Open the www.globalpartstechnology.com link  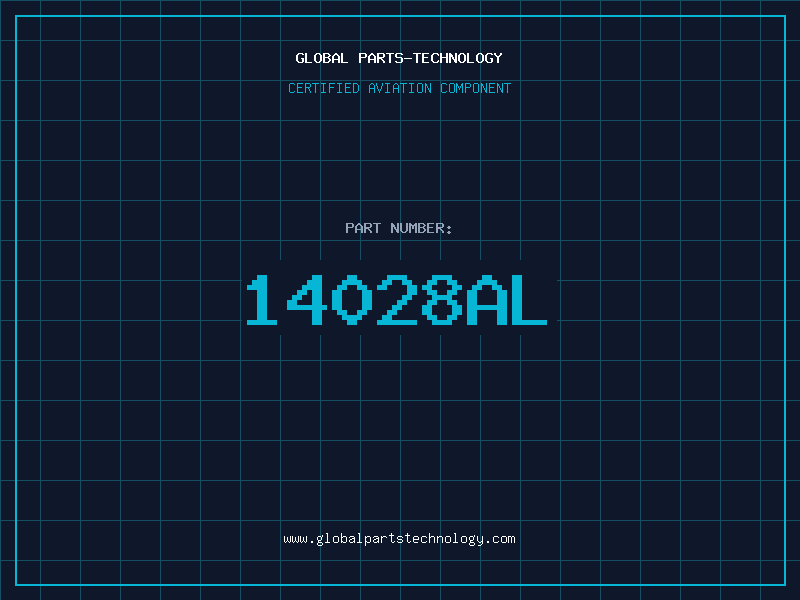click(399, 539)
